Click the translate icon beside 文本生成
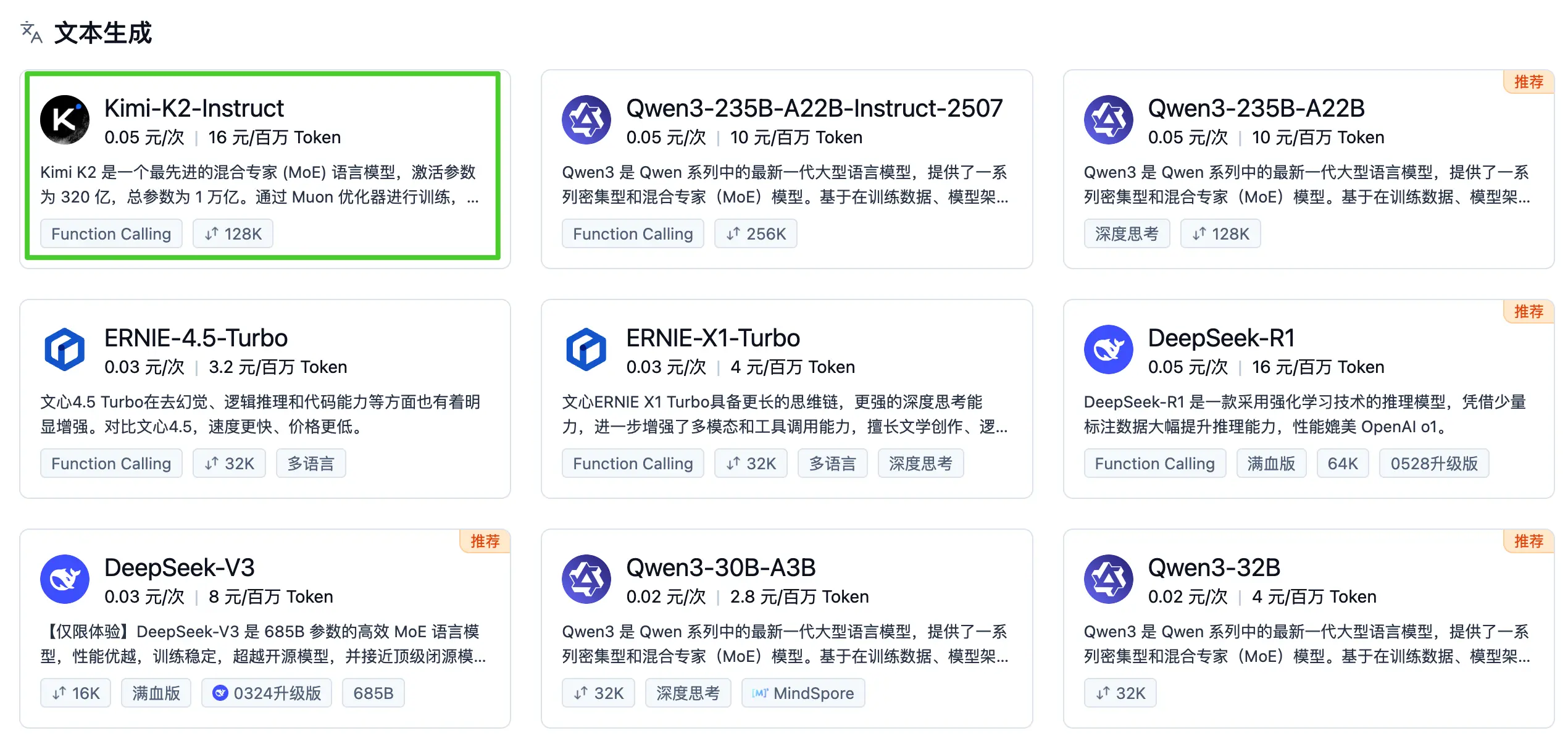The image size is (1568, 736). (31, 32)
